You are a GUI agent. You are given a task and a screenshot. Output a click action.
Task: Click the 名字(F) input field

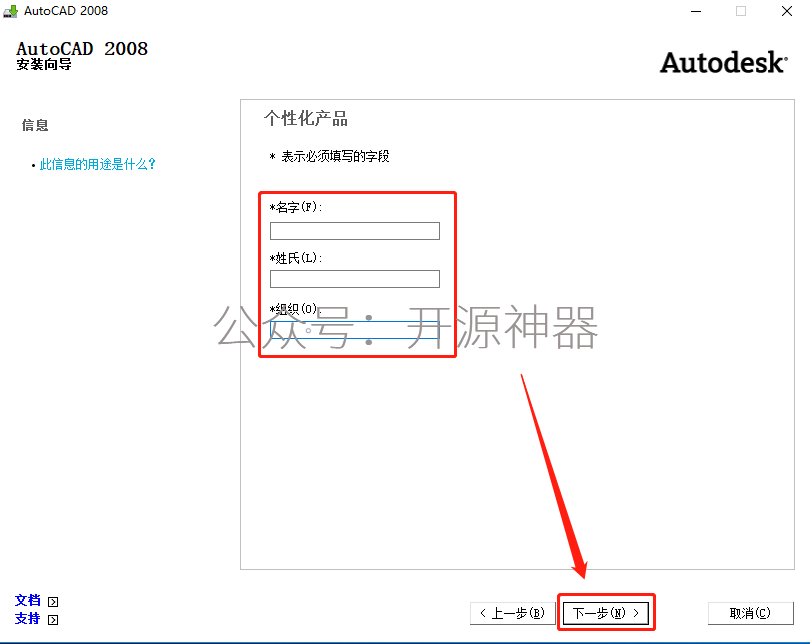[x=355, y=231]
